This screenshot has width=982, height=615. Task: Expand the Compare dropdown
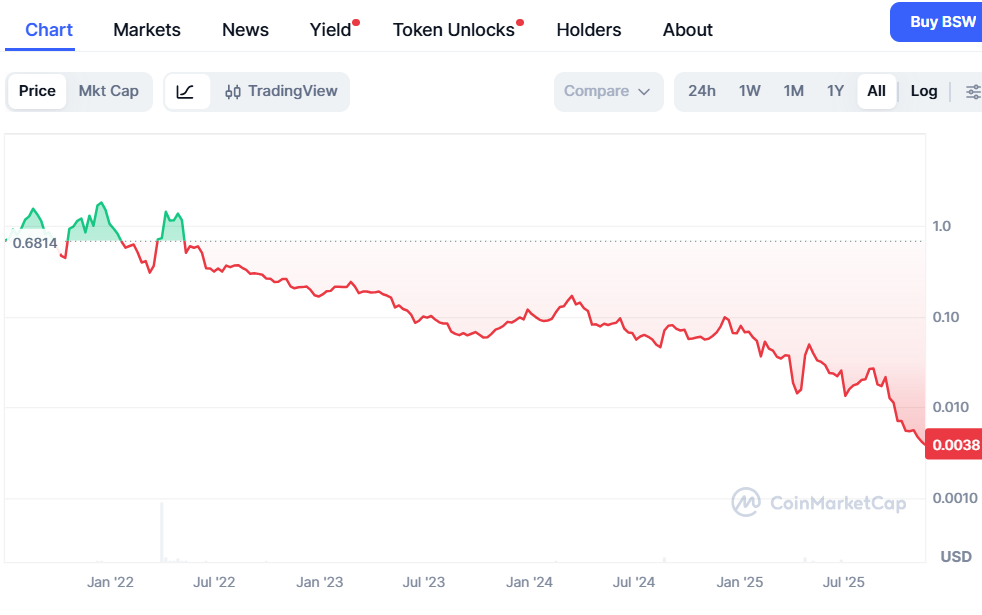click(608, 91)
